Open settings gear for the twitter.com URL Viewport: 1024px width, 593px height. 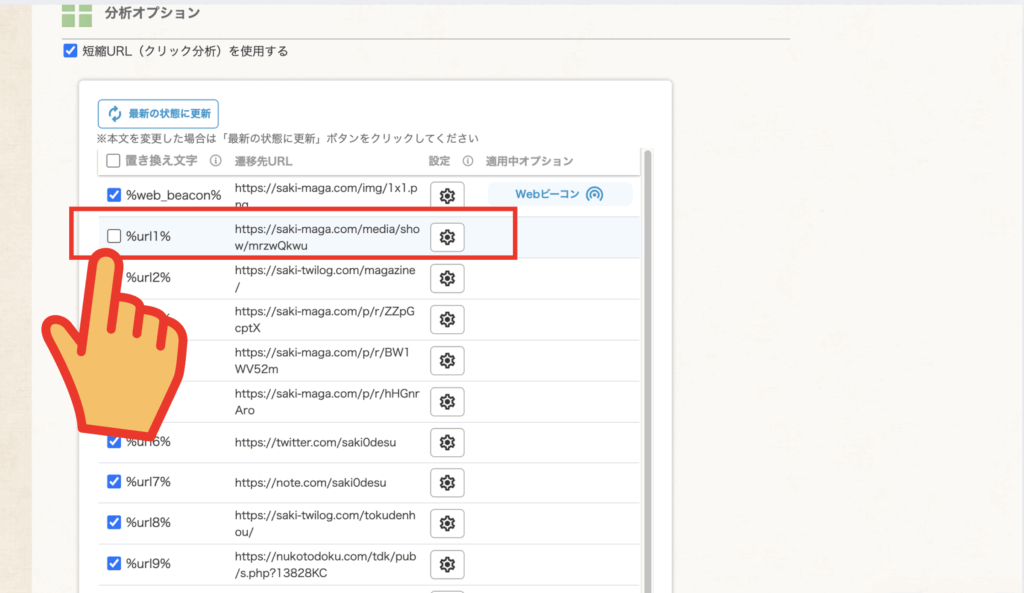pos(447,442)
